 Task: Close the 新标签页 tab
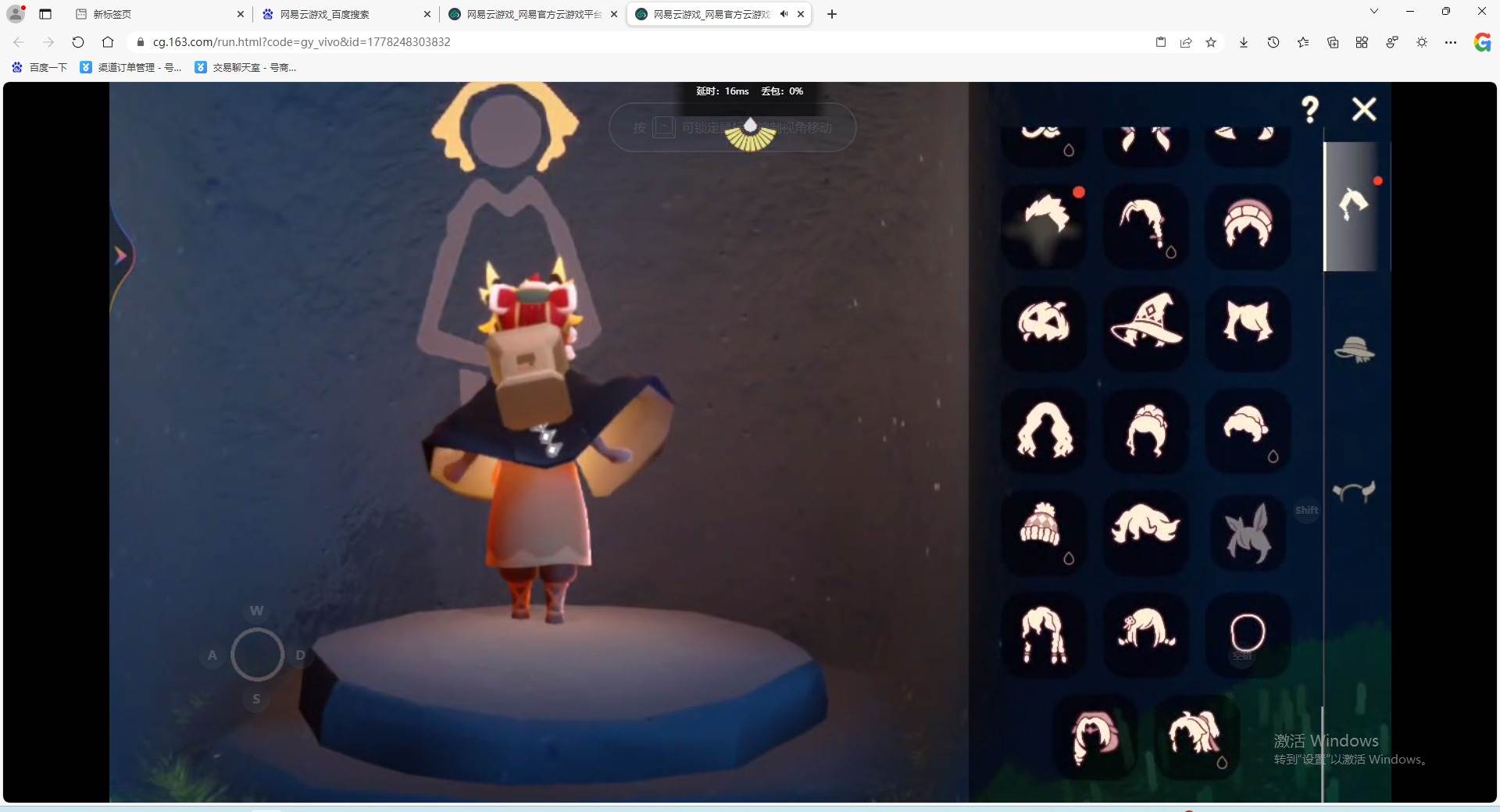(x=241, y=14)
